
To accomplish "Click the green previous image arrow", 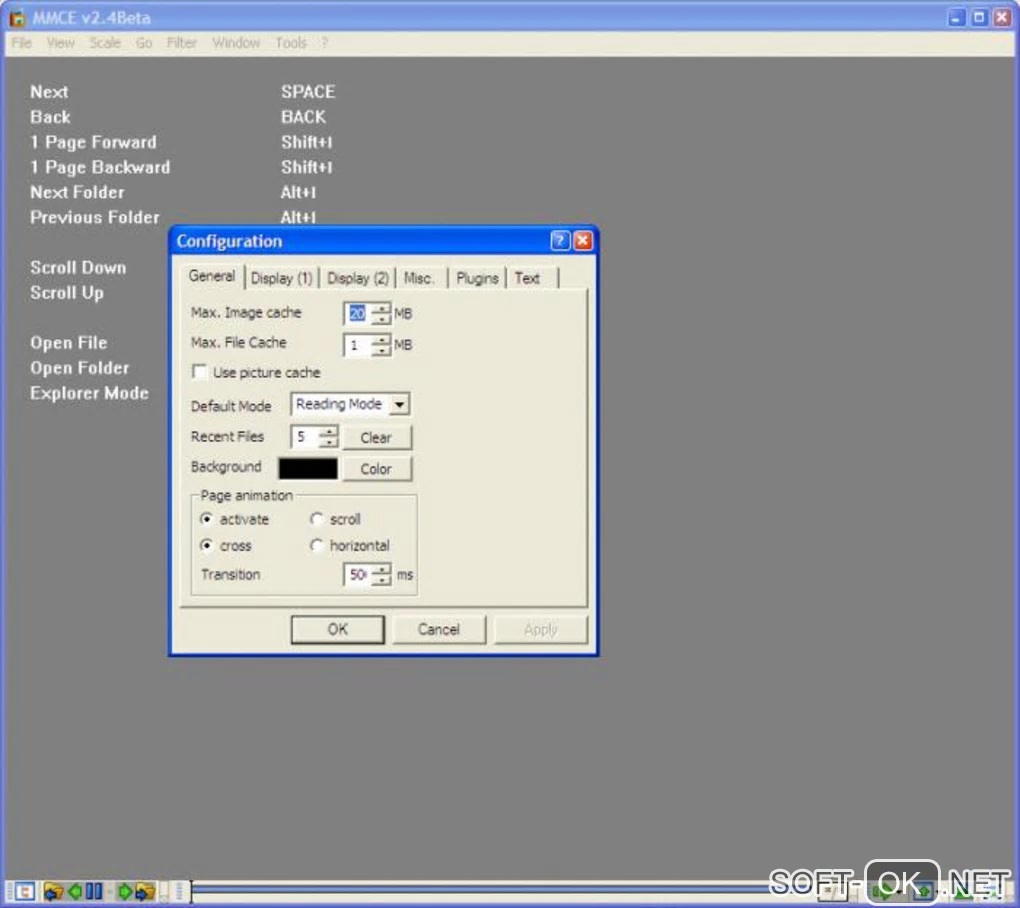I will [75, 890].
